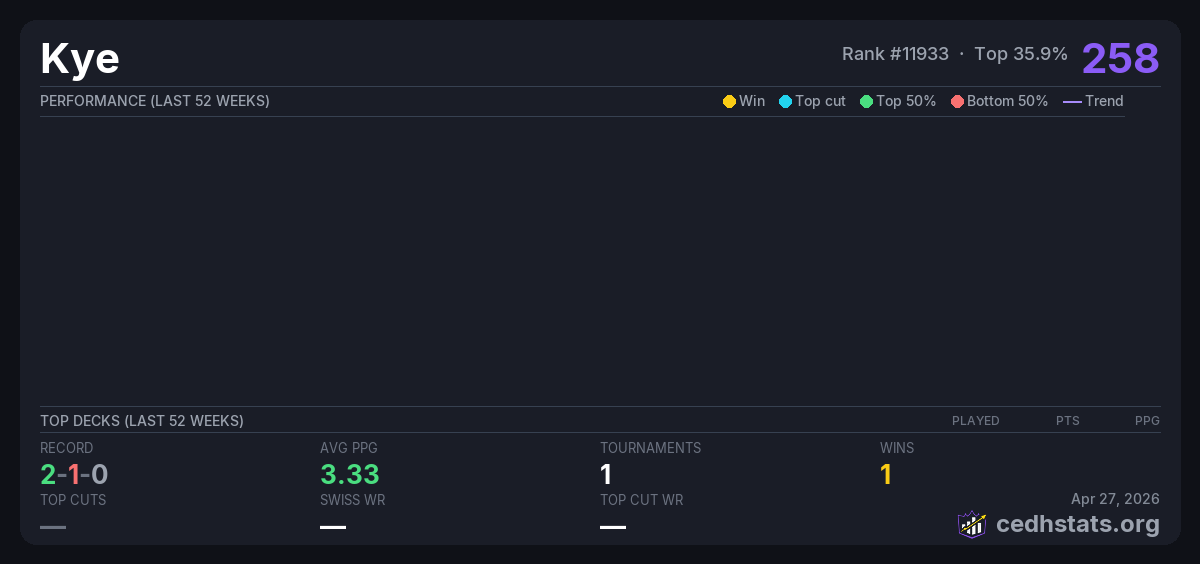
Task: Select the Top Decks (Last 52 Weeks) heading
Action: (x=142, y=421)
